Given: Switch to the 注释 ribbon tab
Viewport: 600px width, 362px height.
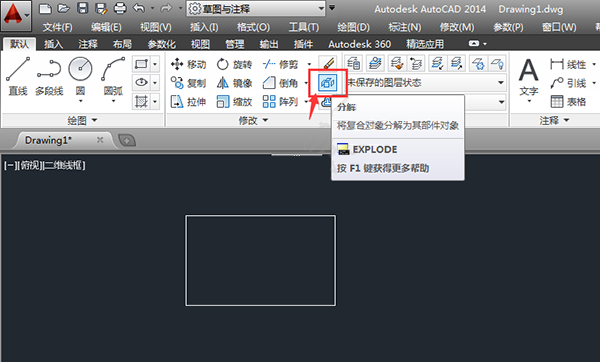Looking at the screenshot, I should click(x=88, y=44).
